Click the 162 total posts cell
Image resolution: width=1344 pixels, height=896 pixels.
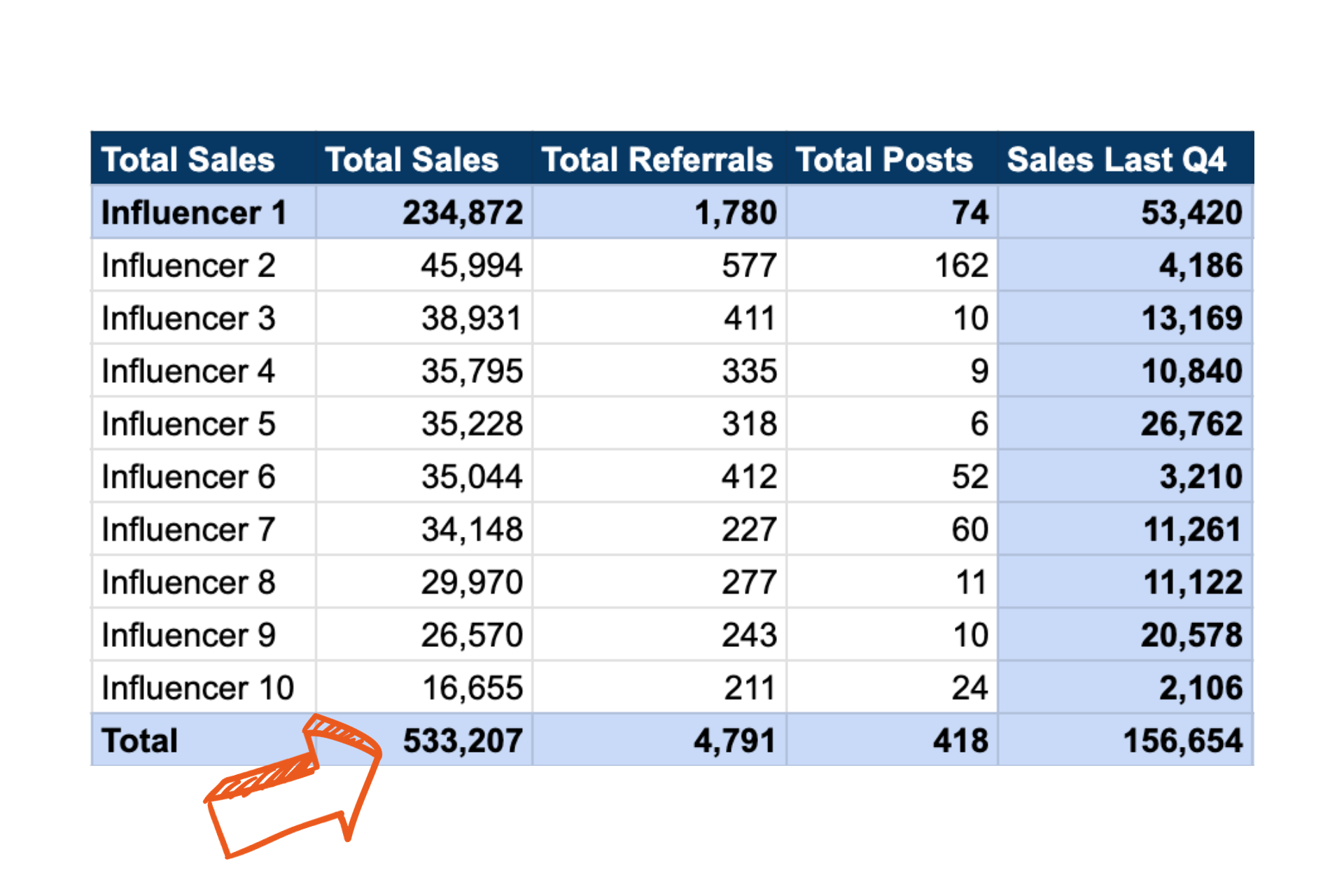[x=961, y=266]
